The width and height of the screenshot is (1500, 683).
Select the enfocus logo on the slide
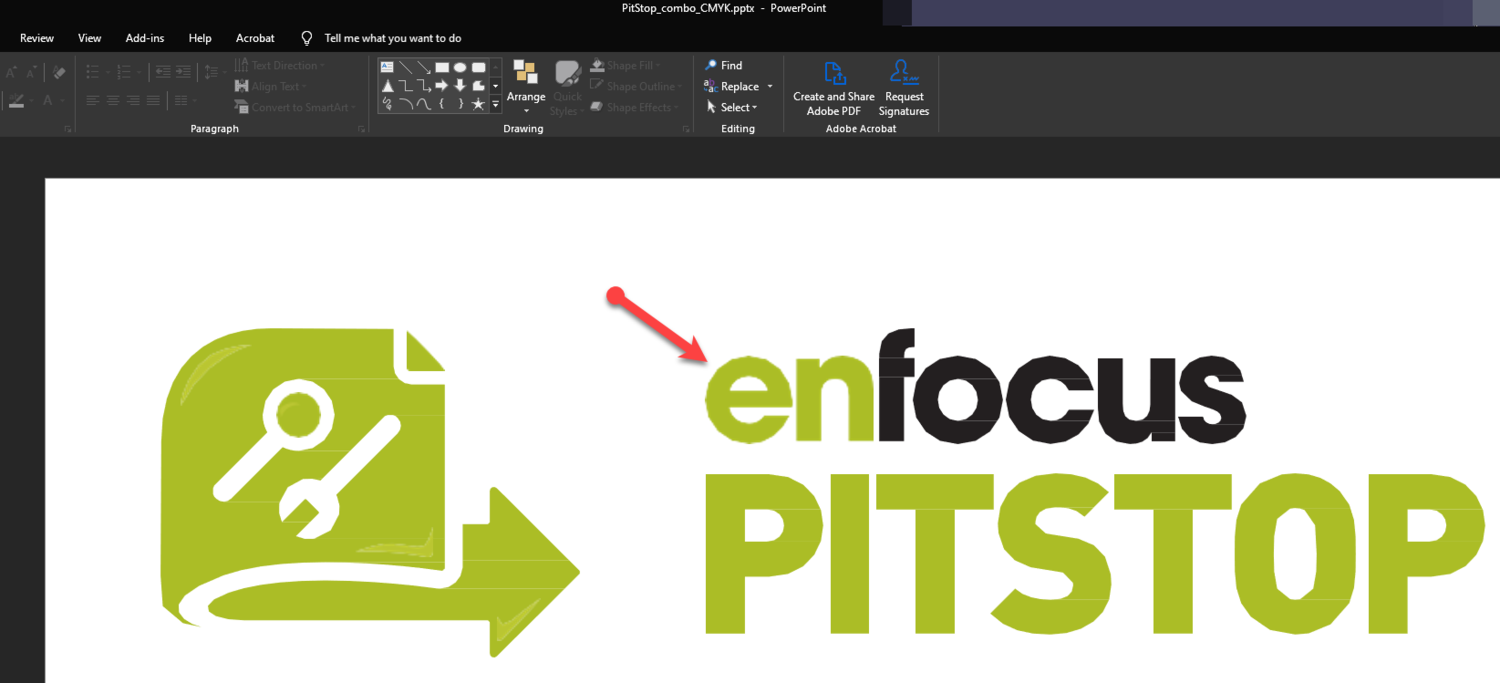pyautogui.click(x=975, y=385)
